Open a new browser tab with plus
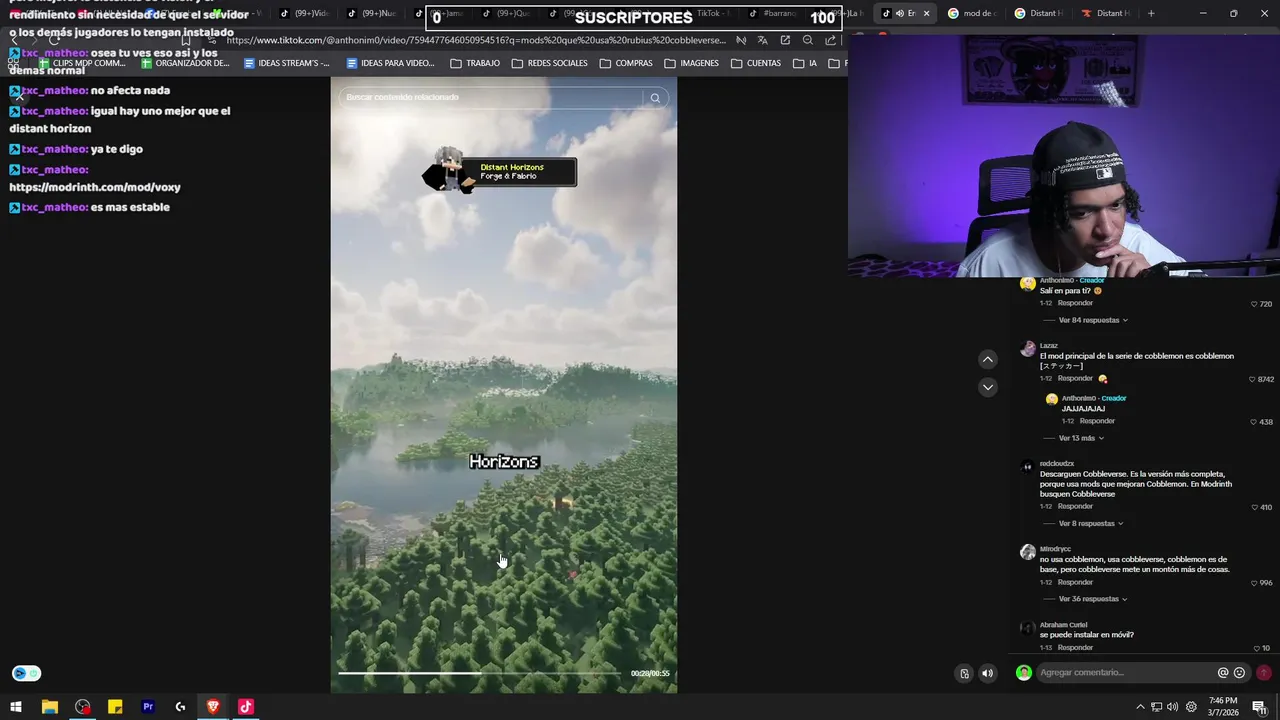 pyautogui.click(x=1151, y=13)
